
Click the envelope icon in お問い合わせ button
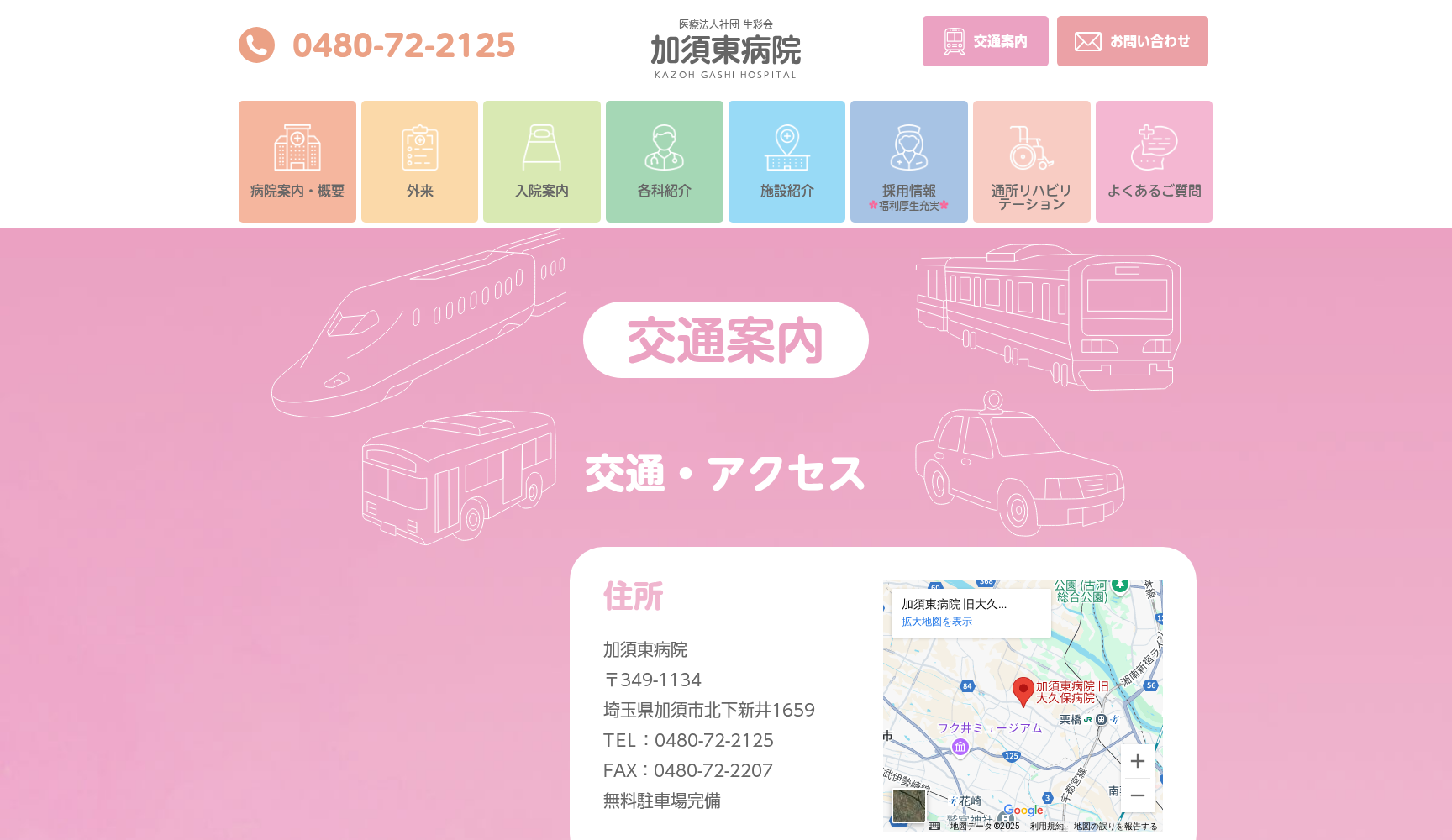pyautogui.click(x=1088, y=41)
